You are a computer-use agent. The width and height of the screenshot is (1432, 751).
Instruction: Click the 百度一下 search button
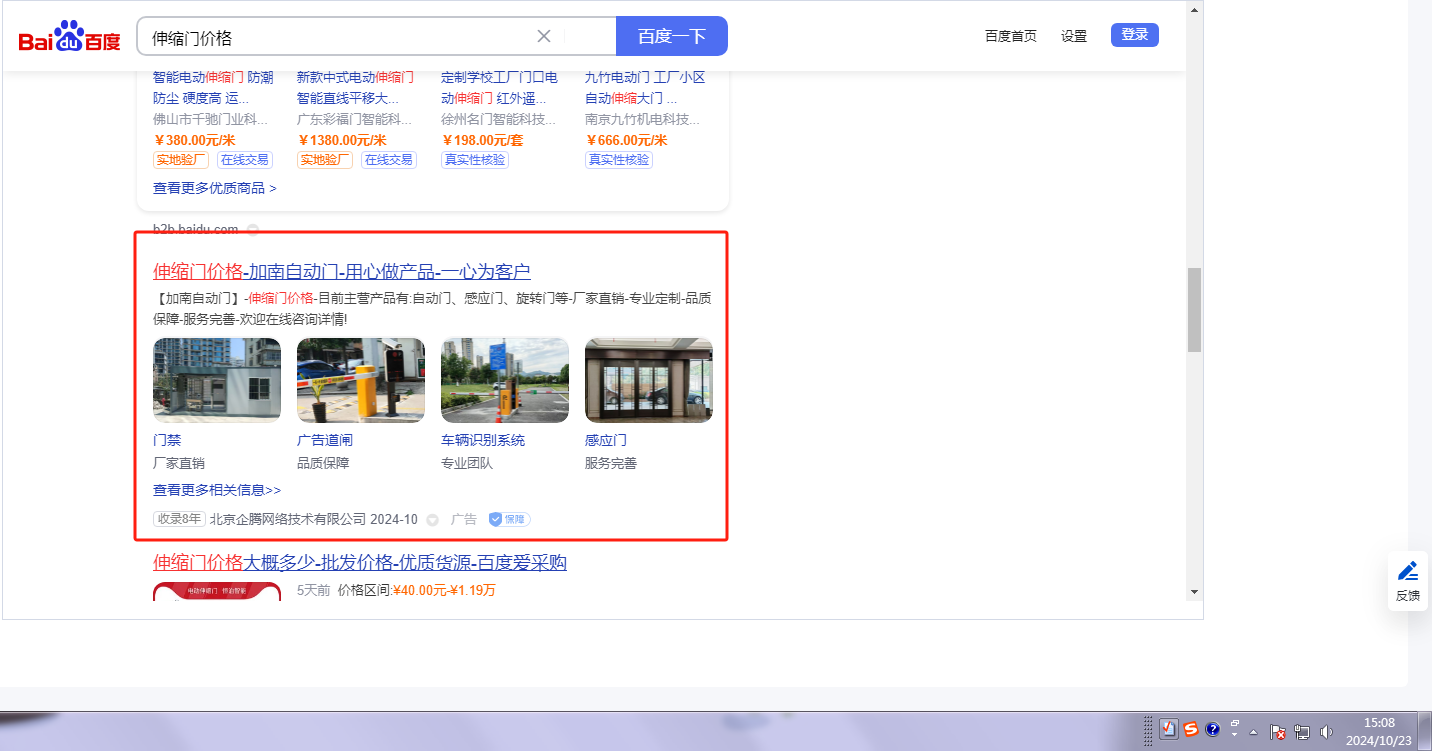[x=672, y=36]
